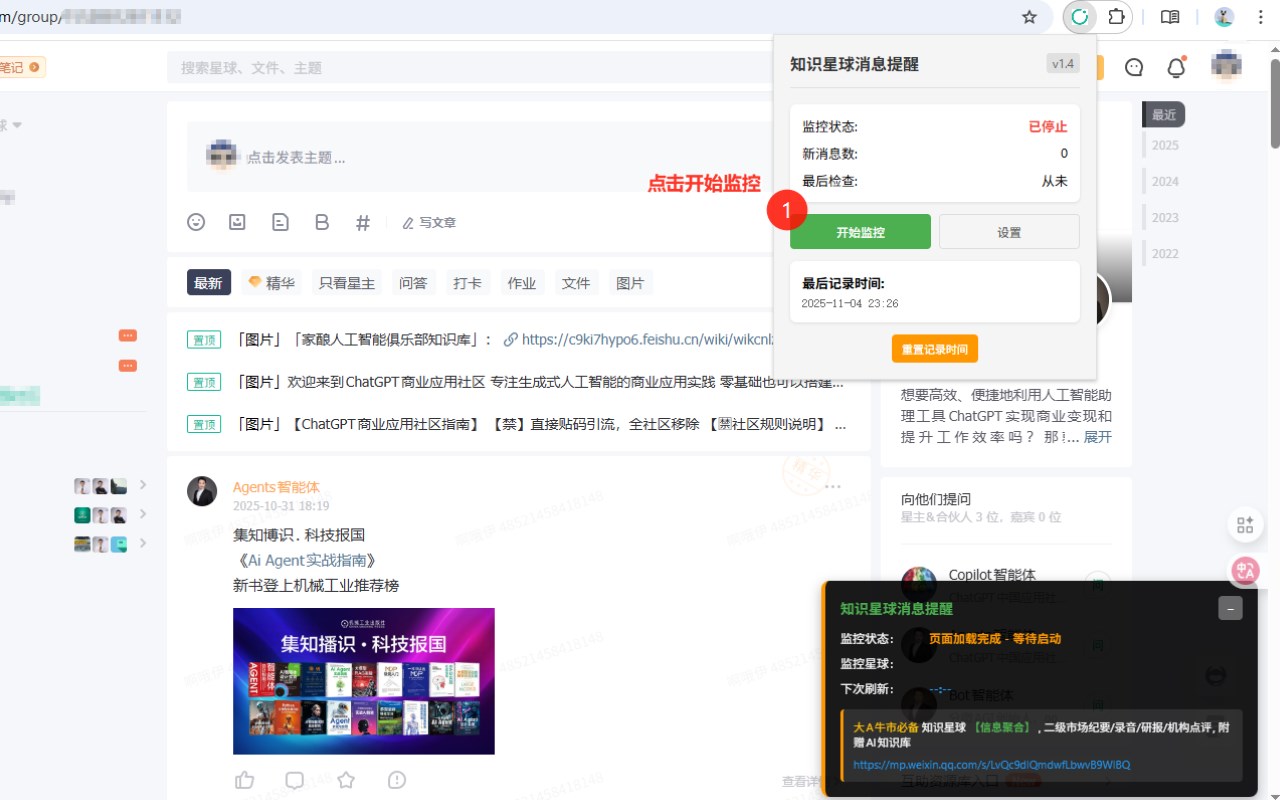This screenshot has width=1280, height=800.
Task: Open the 打卡 tab
Action: tap(467, 283)
